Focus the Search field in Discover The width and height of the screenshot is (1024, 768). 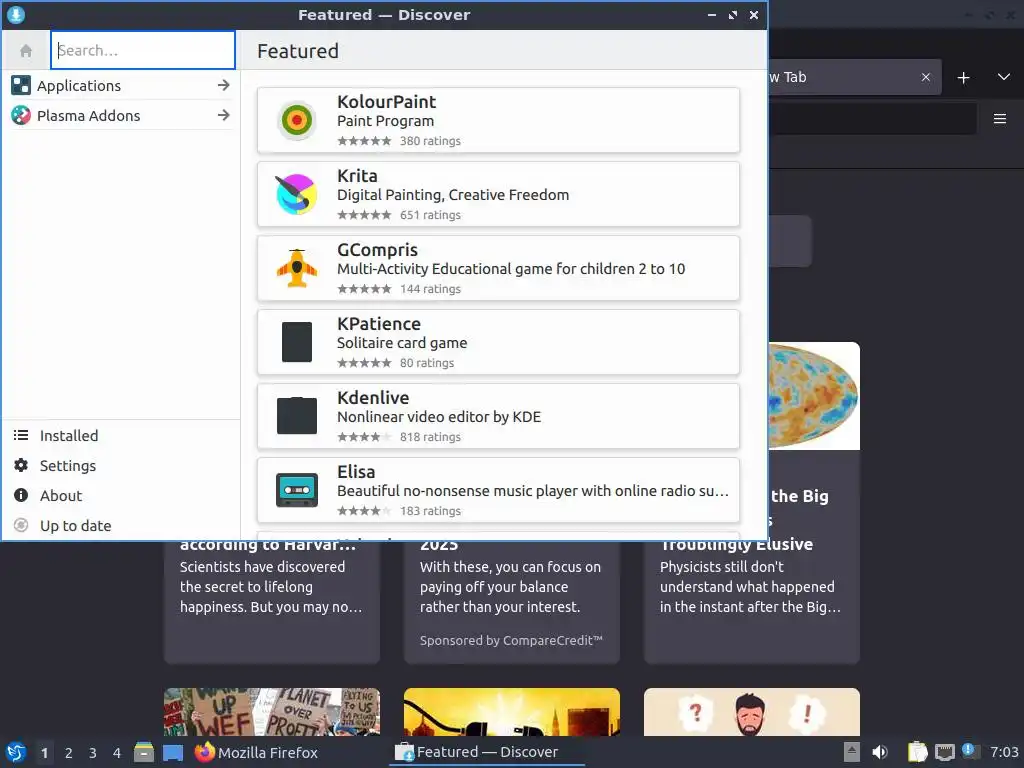[x=143, y=50]
